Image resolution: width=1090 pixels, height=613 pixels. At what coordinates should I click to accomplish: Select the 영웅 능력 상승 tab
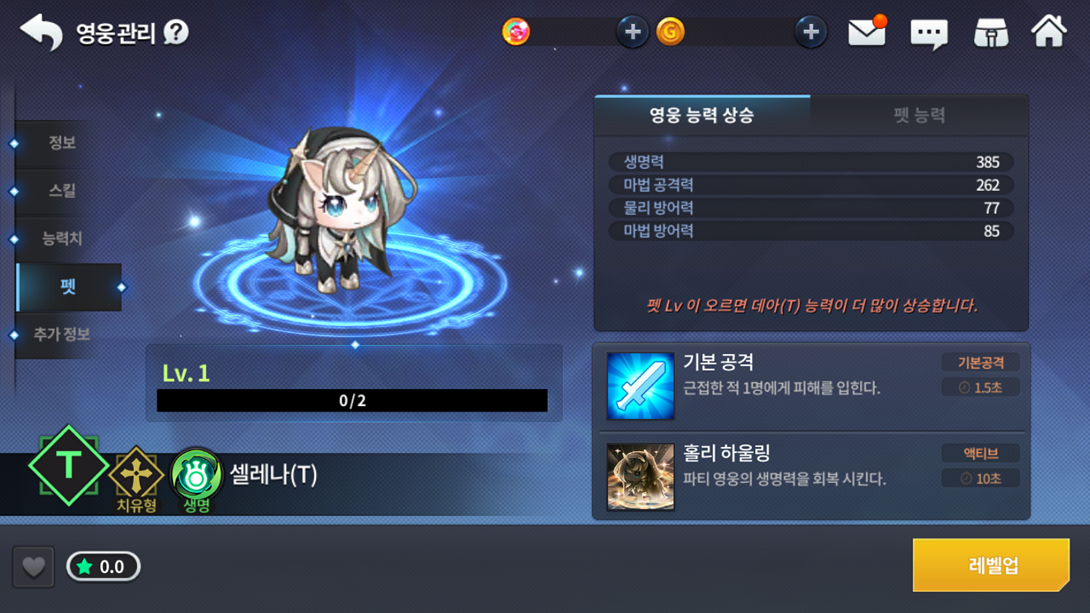(702, 115)
